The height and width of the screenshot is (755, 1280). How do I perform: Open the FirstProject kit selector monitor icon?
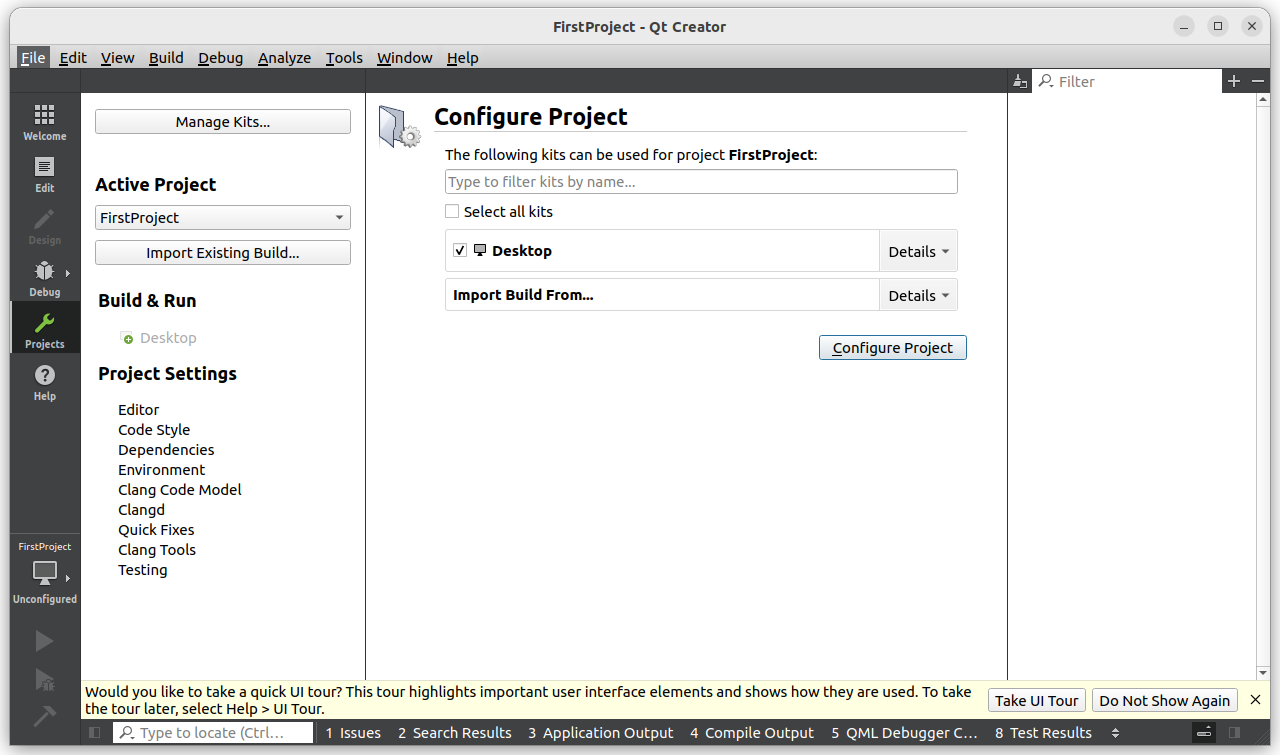(x=45, y=573)
